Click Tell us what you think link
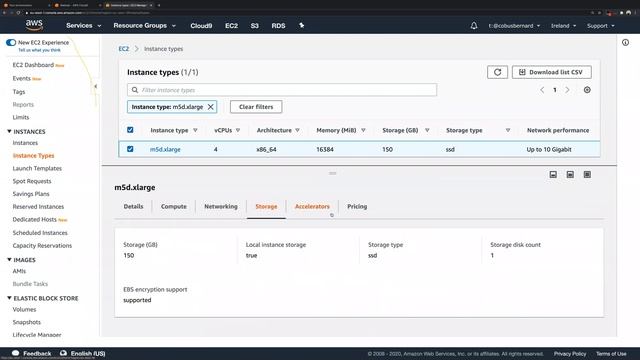This screenshot has height=360, width=640. click(x=39, y=50)
